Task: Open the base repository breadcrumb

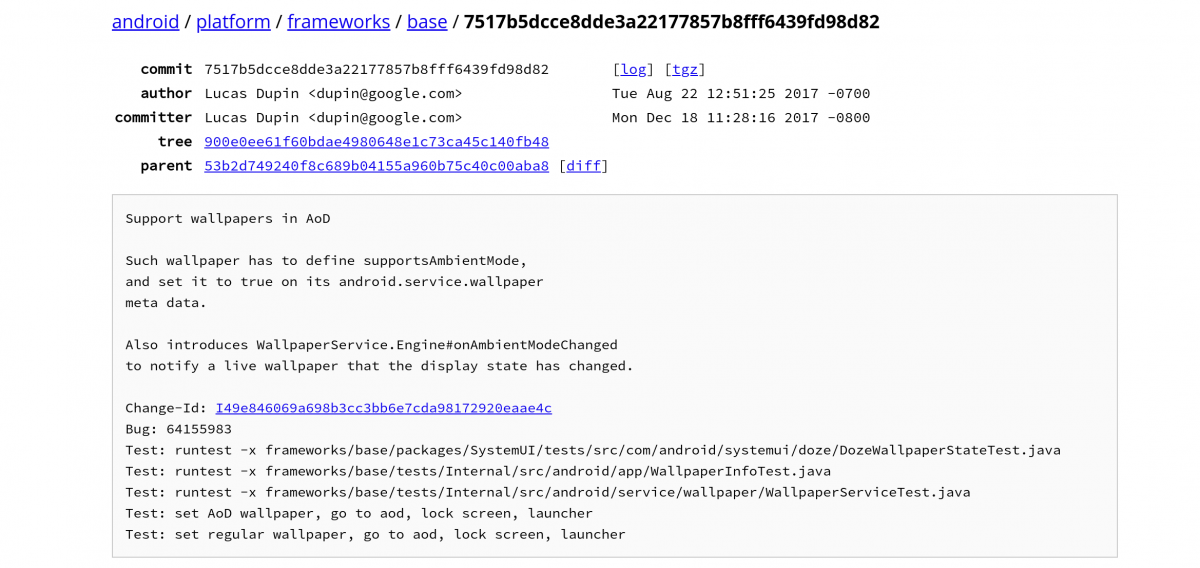Action: coord(427,21)
